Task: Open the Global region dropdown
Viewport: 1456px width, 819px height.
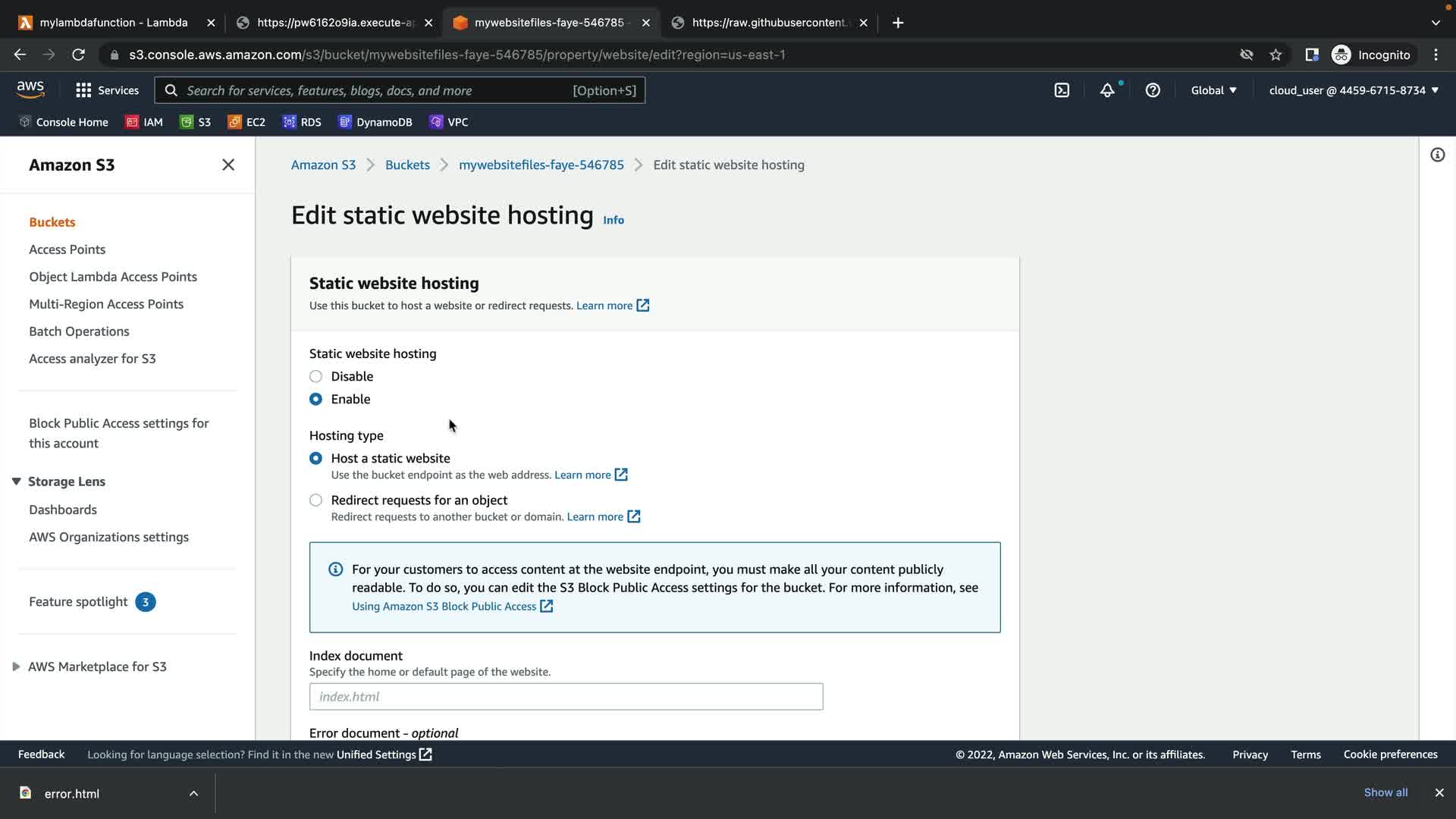Action: point(1213,90)
